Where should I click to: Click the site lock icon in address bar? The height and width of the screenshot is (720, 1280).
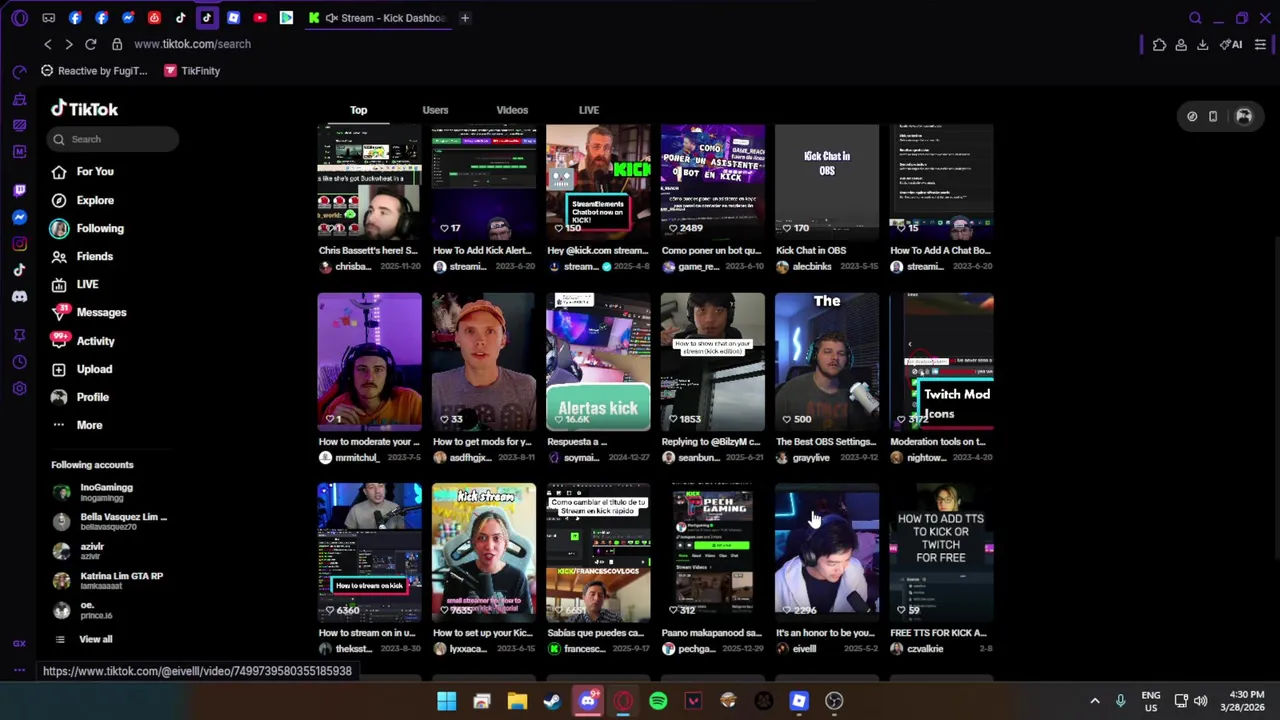coord(117,44)
